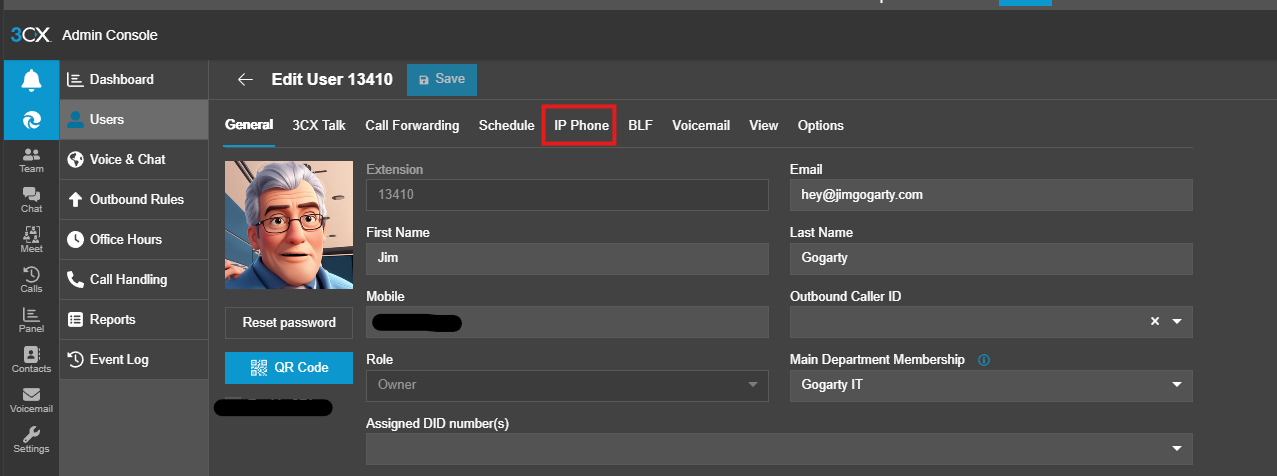This screenshot has height=476, width=1277.
Task: Open the Voicemail envelope icon
Action: click(31, 400)
